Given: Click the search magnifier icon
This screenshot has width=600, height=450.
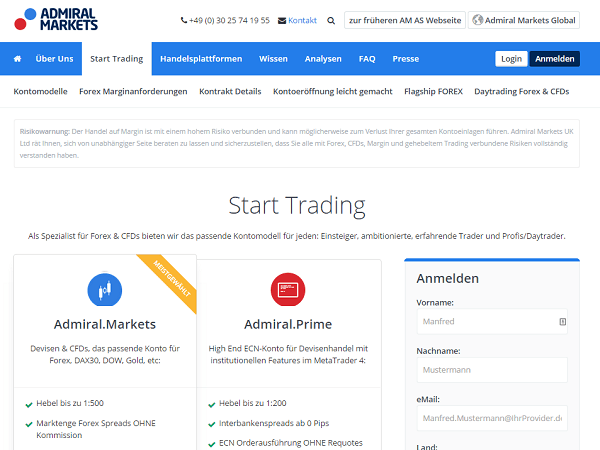Looking at the screenshot, I should click(x=331, y=21).
